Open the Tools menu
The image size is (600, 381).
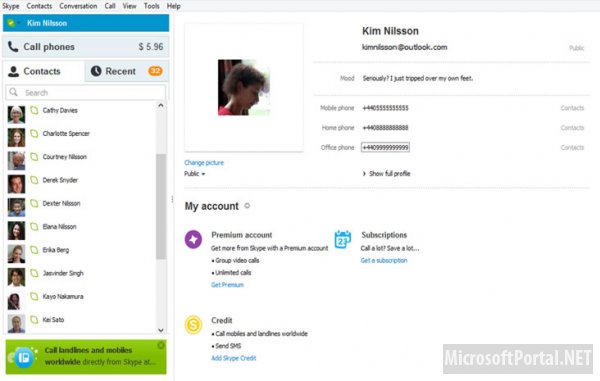coord(152,6)
